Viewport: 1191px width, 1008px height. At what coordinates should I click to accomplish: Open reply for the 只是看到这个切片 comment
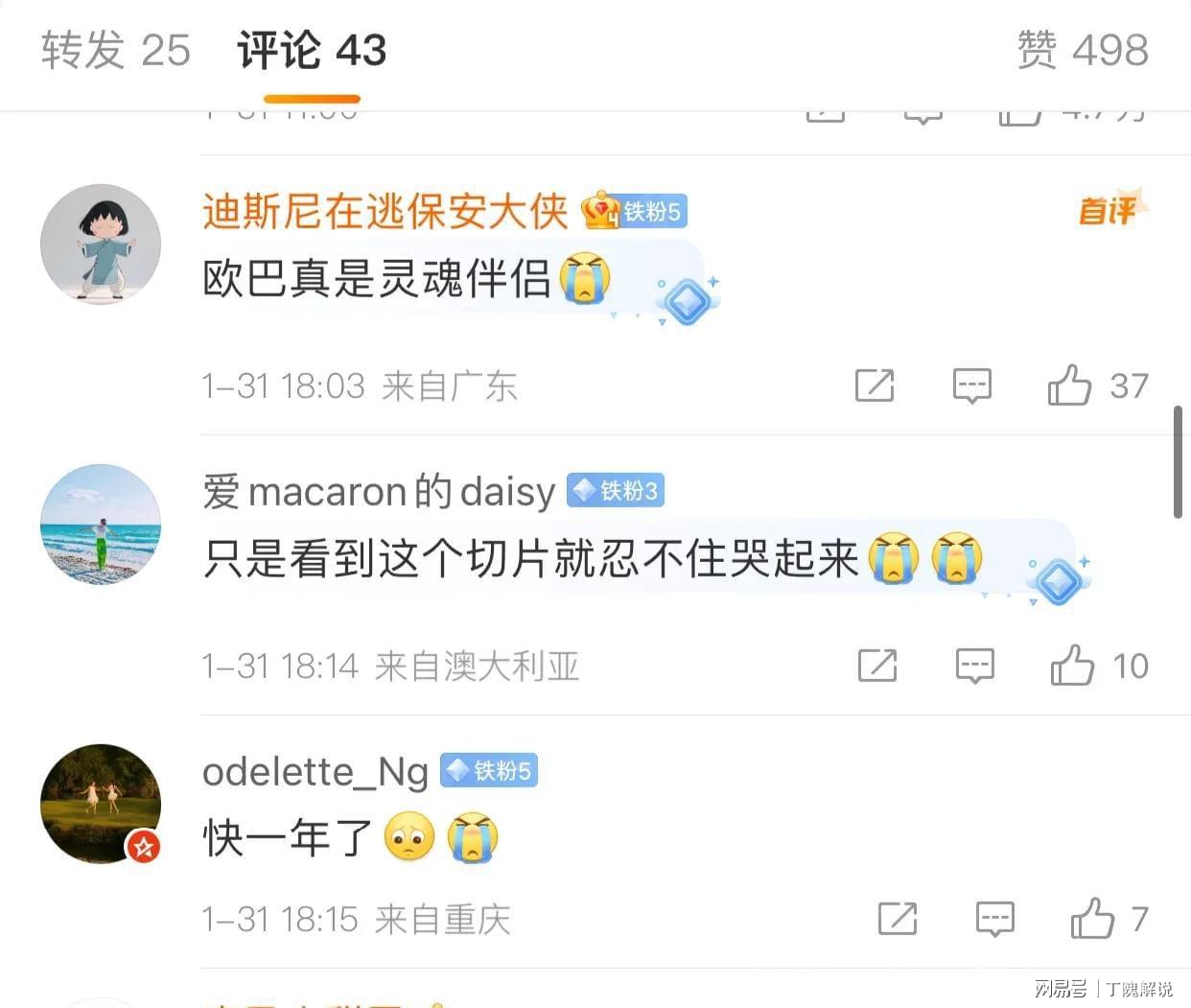[x=974, y=666]
